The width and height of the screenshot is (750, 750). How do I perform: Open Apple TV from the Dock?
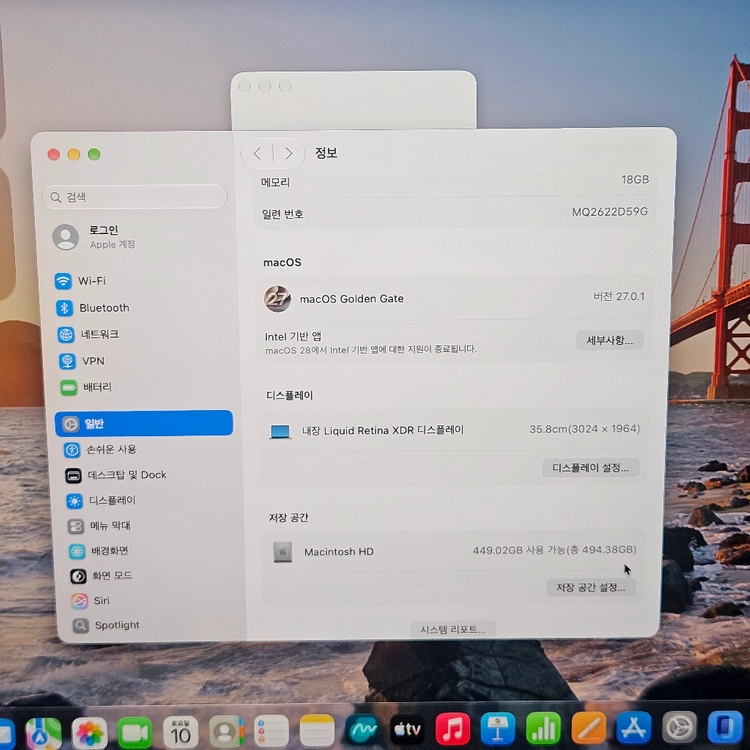408,730
